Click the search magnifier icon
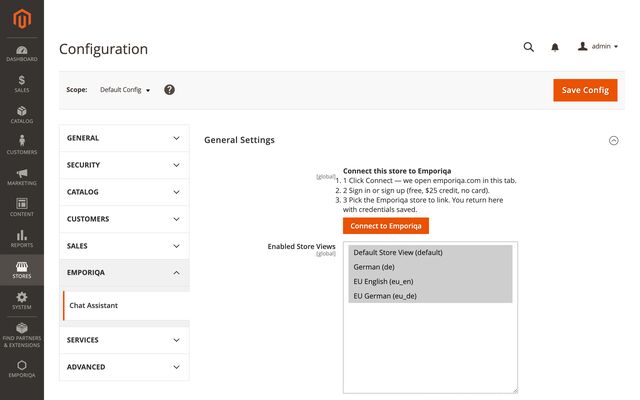The height and width of the screenshot is (400, 640). tap(529, 47)
